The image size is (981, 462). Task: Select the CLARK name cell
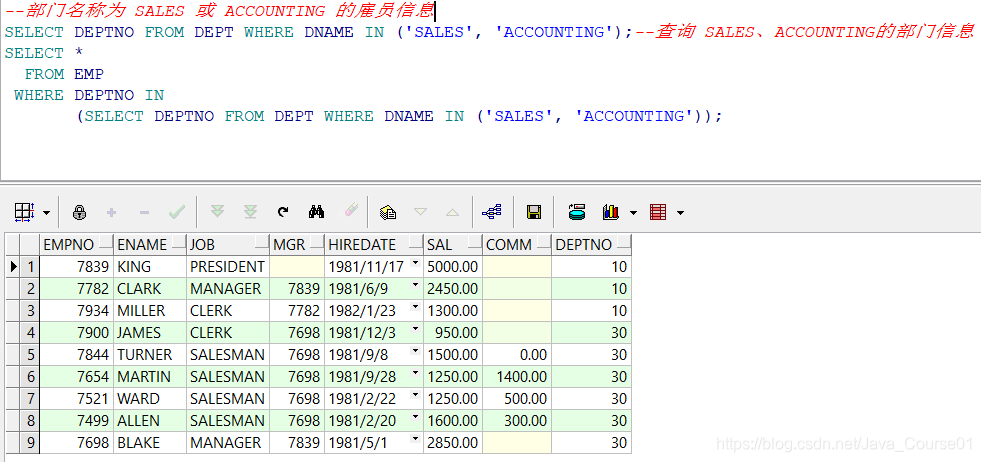pos(150,289)
